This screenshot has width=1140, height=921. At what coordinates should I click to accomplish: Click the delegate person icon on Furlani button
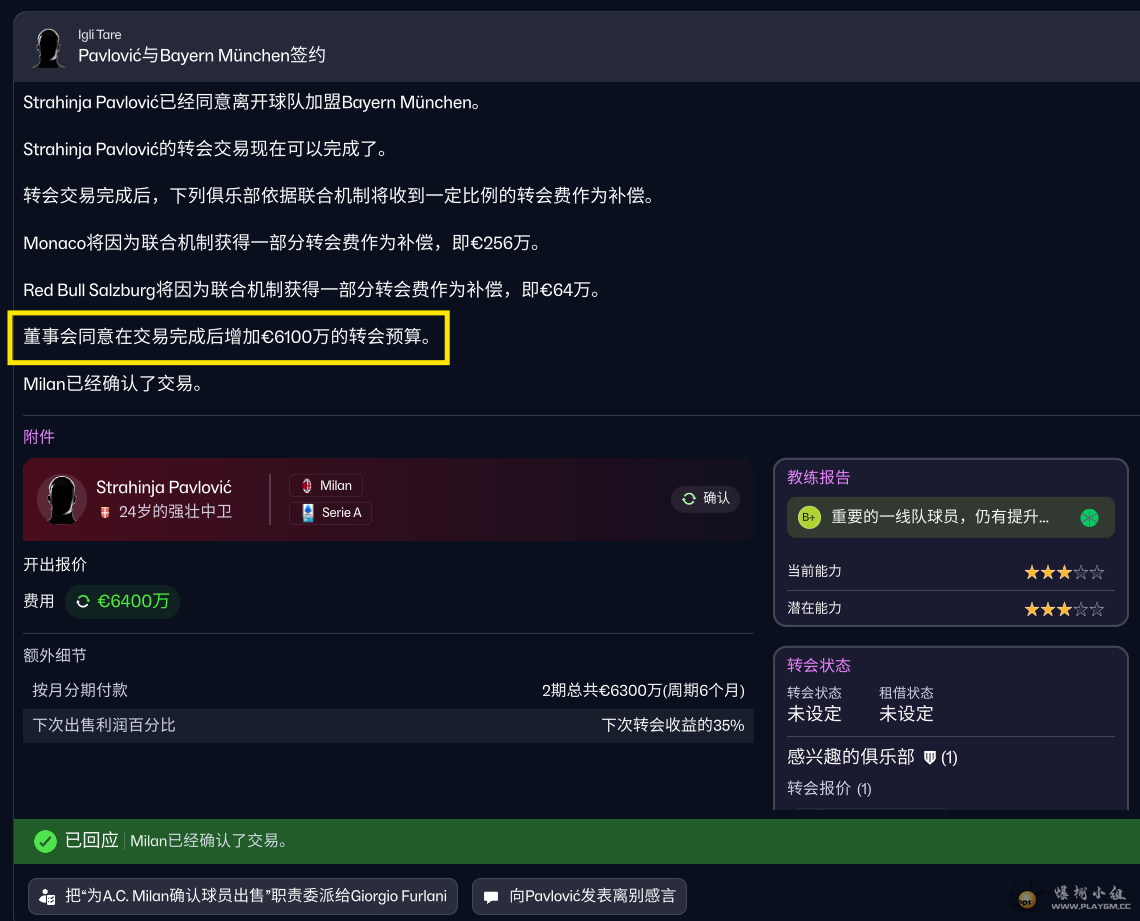[x=47, y=897]
